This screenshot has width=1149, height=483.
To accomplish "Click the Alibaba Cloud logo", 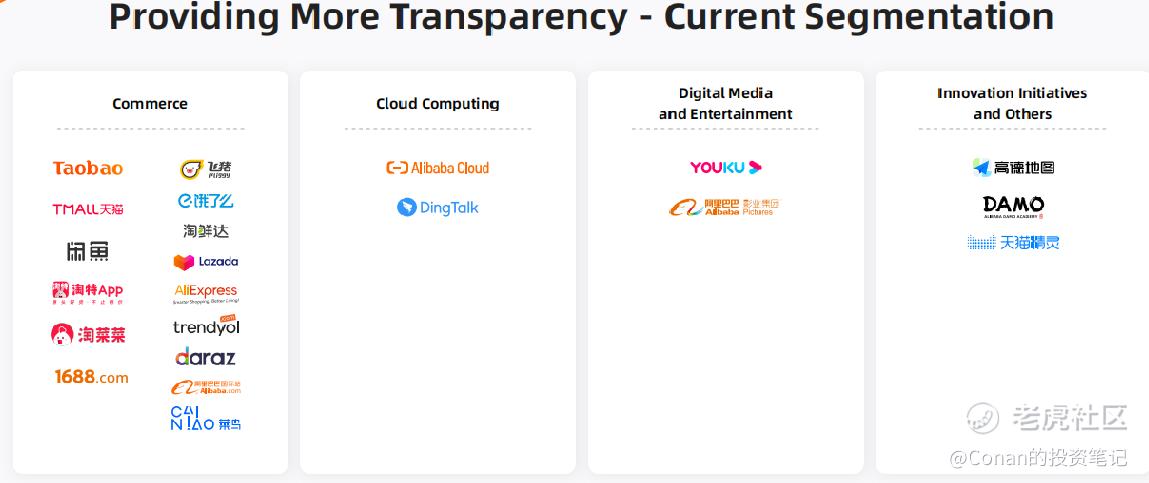I will pos(437,168).
